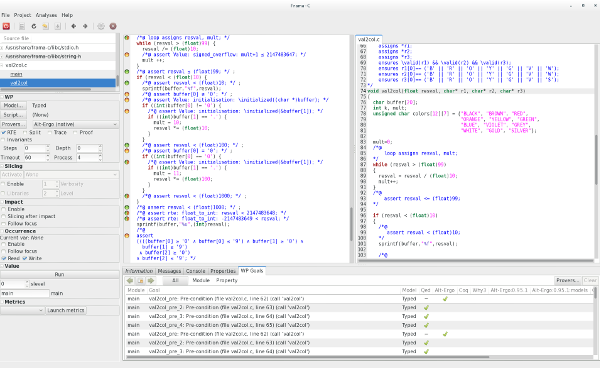Click the Analyses gear icon in toolbar
Image resolution: width=600 pixels, height=368 pixels.
[101, 26]
